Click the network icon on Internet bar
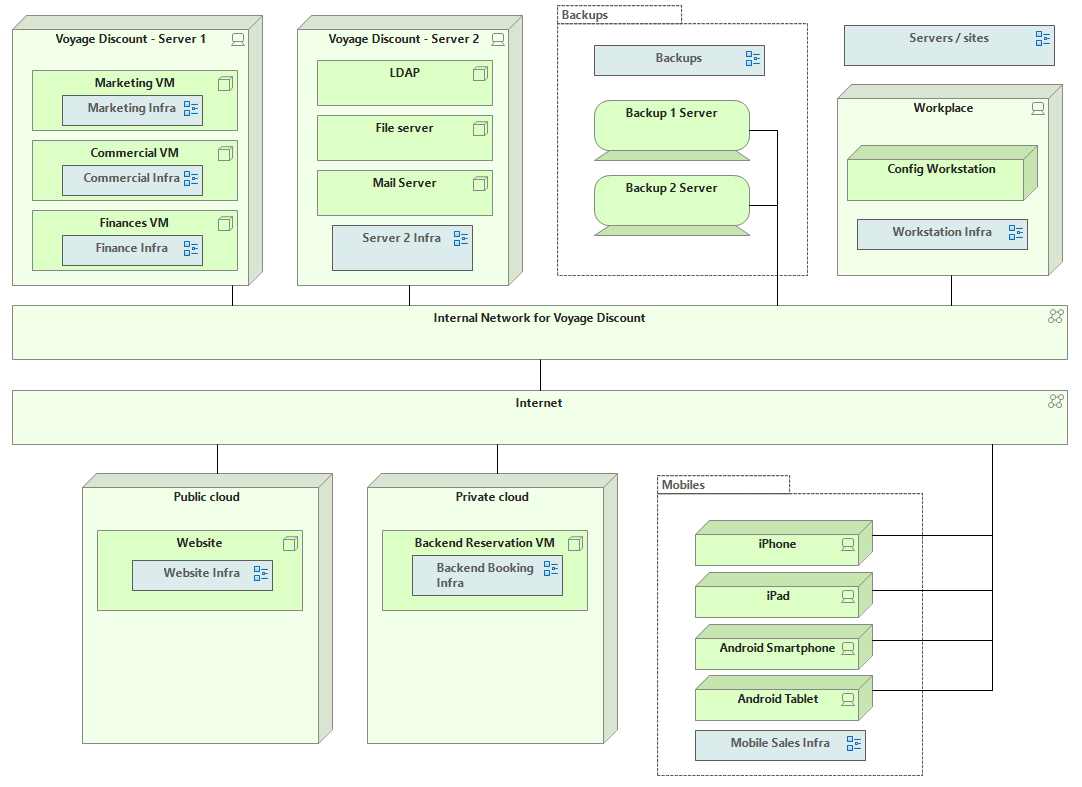Image resolution: width=1082 pixels, height=787 pixels. (x=1055, y=402)
